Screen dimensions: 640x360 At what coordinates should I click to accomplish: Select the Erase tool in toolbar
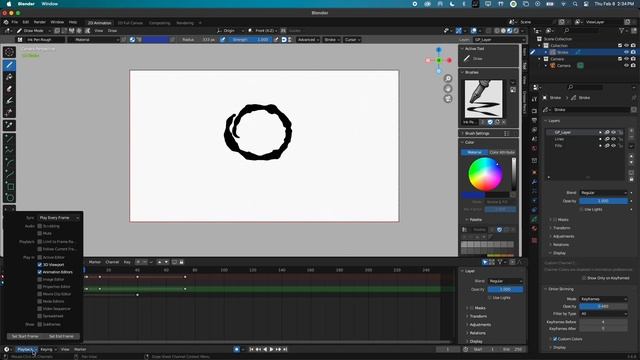click(x=9, y=89)
